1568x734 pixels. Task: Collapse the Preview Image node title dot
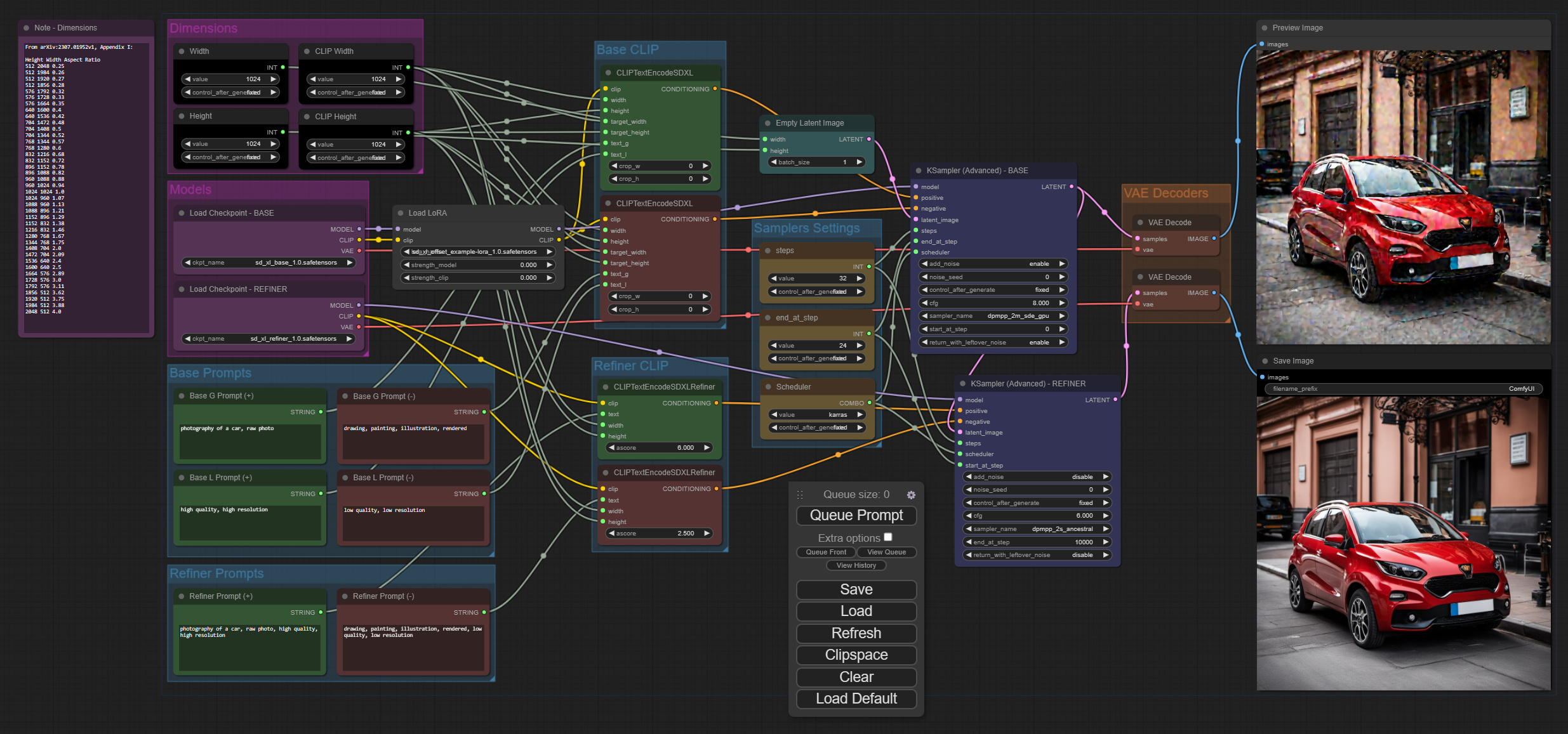tap(1265, 28)
